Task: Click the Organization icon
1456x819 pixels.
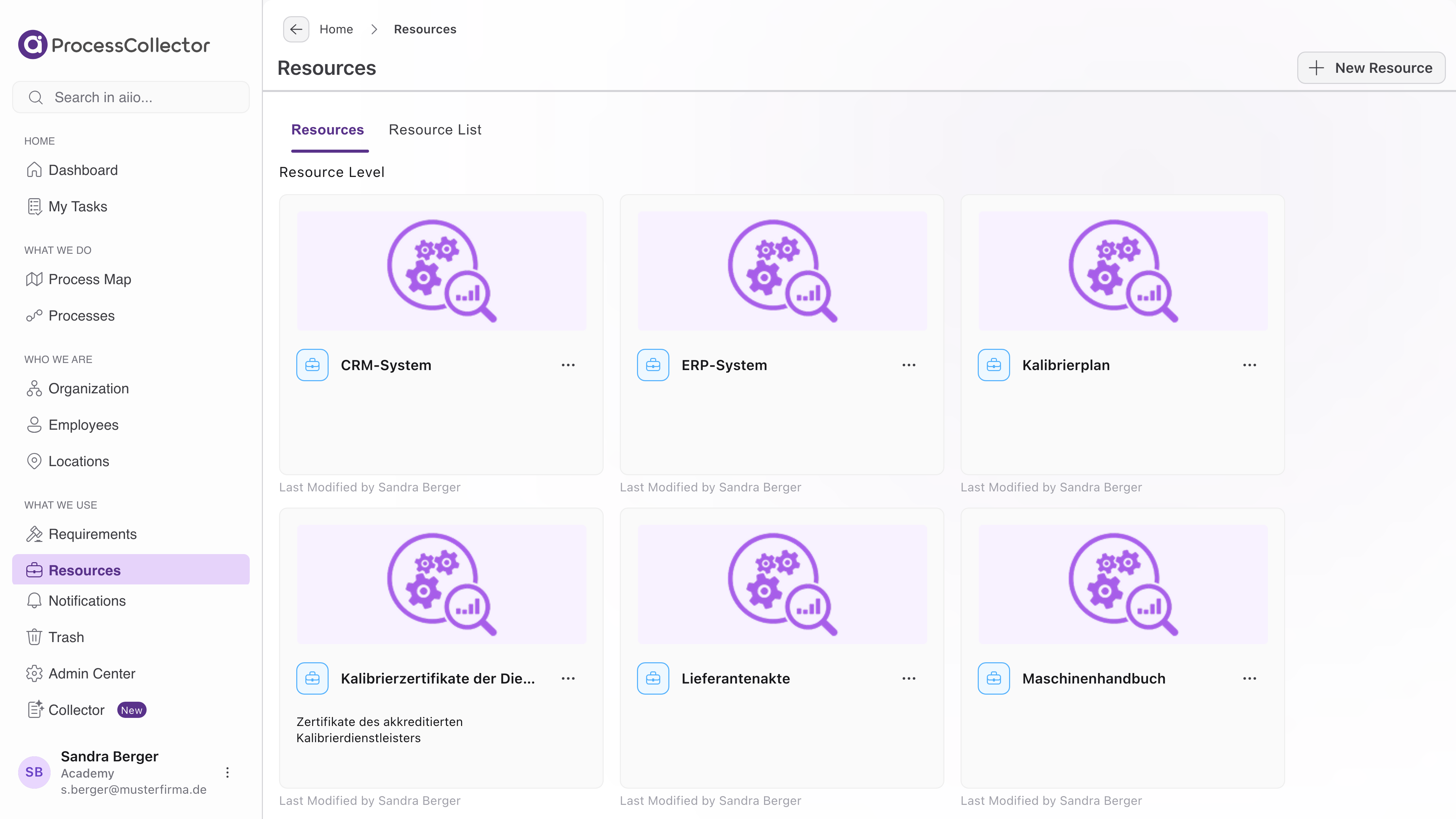Action: click(x=34, y=388)
